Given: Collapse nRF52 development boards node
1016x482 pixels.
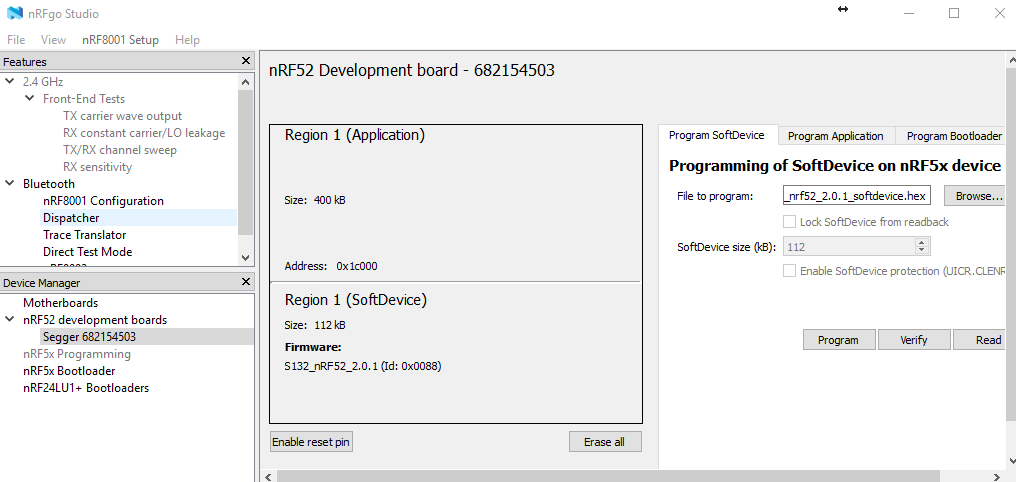Looking at the screenshot, I should coord(10,319).
